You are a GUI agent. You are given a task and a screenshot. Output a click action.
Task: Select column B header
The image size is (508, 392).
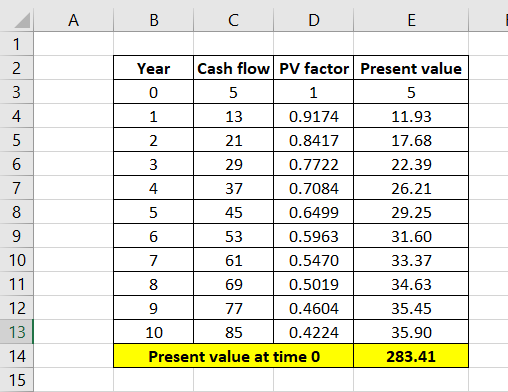pyautogui.click(x=153, y=20)
